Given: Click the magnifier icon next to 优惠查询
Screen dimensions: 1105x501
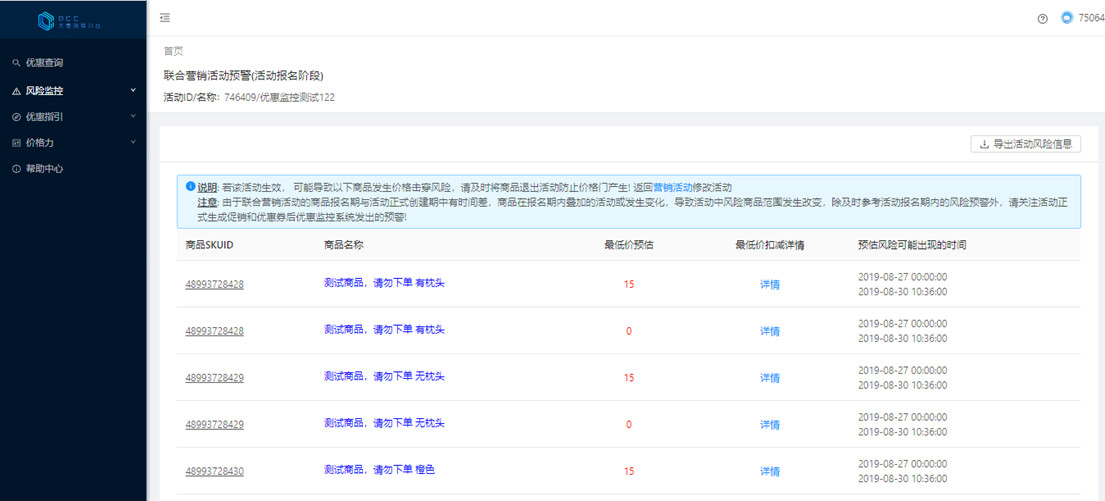Looking at the screenshot, I should point(16,63).
